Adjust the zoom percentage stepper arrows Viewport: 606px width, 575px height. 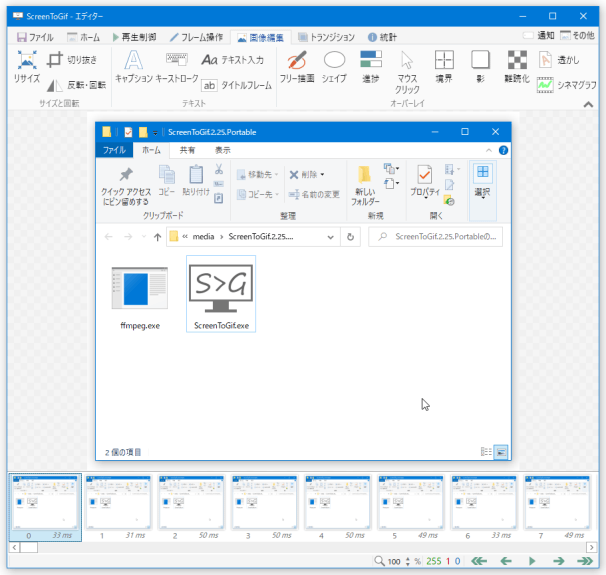pyautogui.click(x=405, y=562)
